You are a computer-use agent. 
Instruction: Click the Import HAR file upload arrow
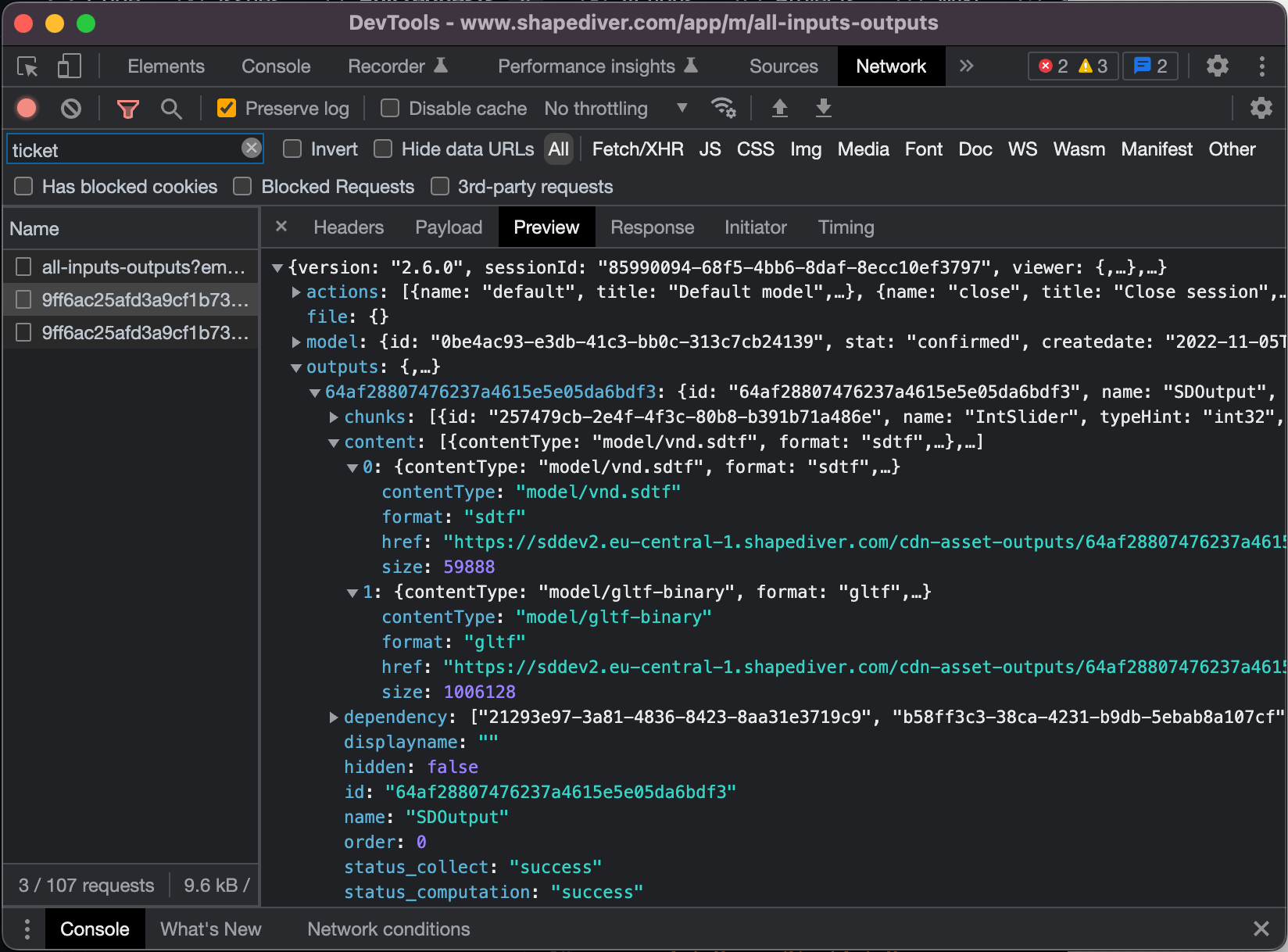coord(779,109)
